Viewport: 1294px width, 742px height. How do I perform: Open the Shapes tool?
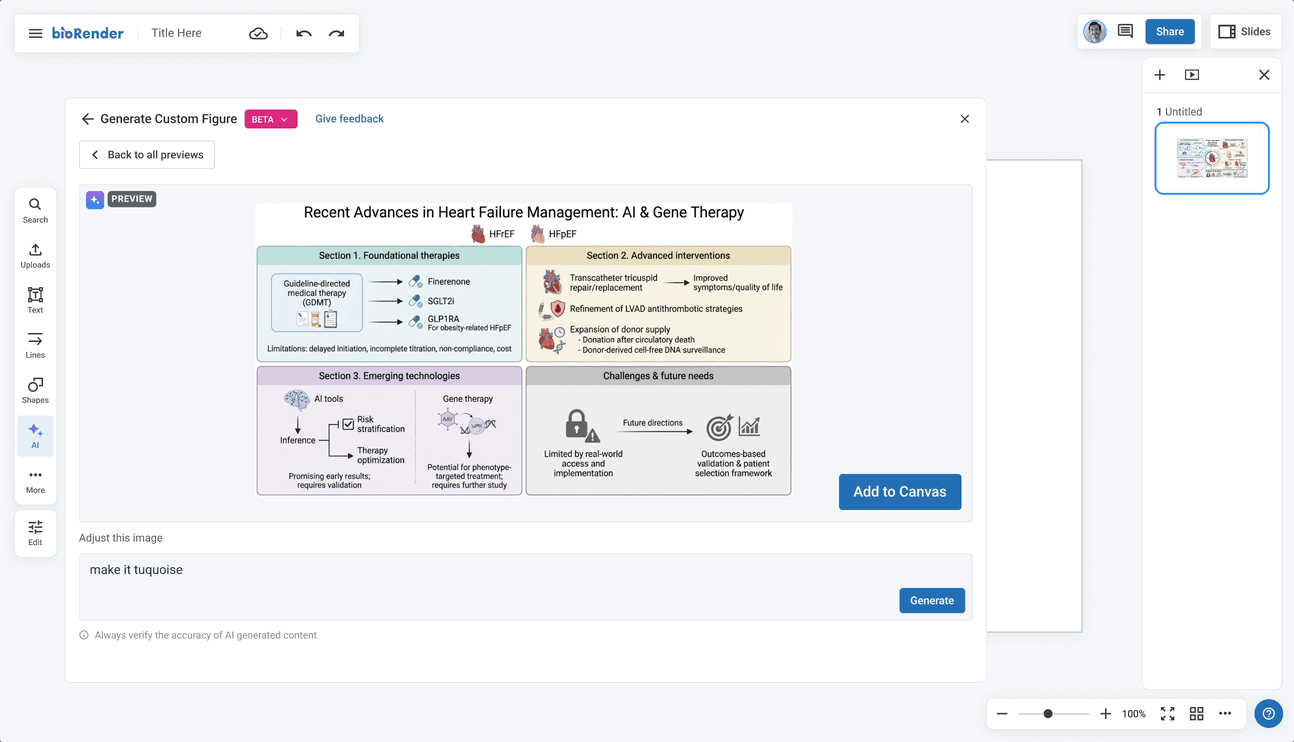[35, 390]
